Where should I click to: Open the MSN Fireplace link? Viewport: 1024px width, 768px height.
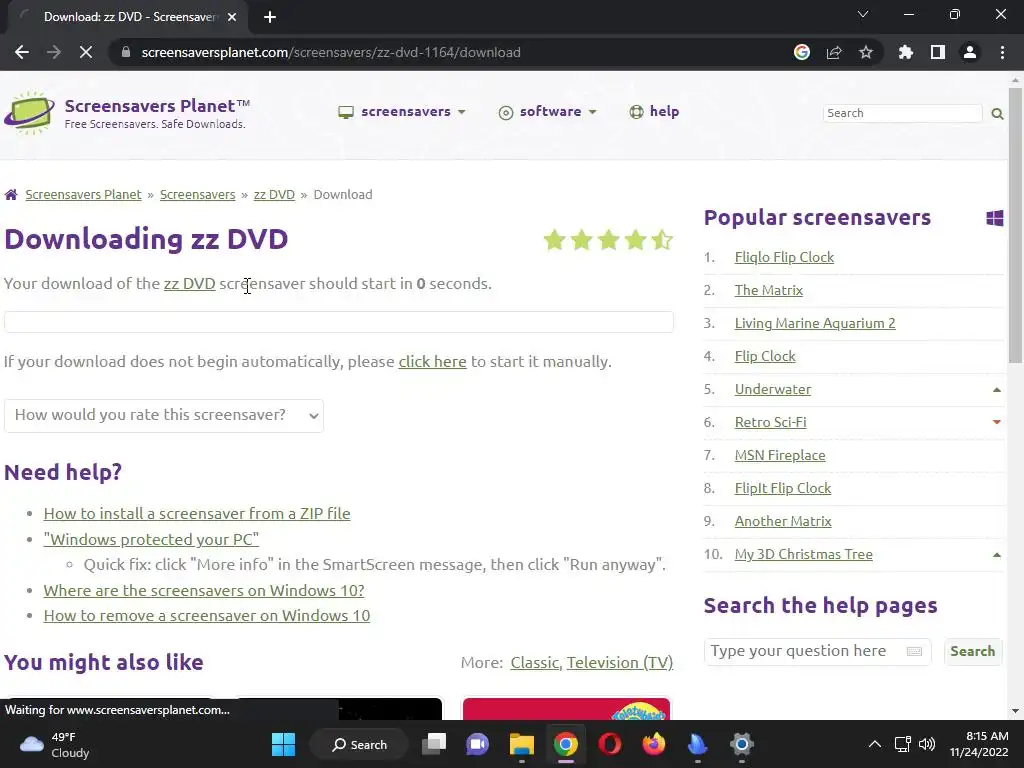(x=780, y=455)
